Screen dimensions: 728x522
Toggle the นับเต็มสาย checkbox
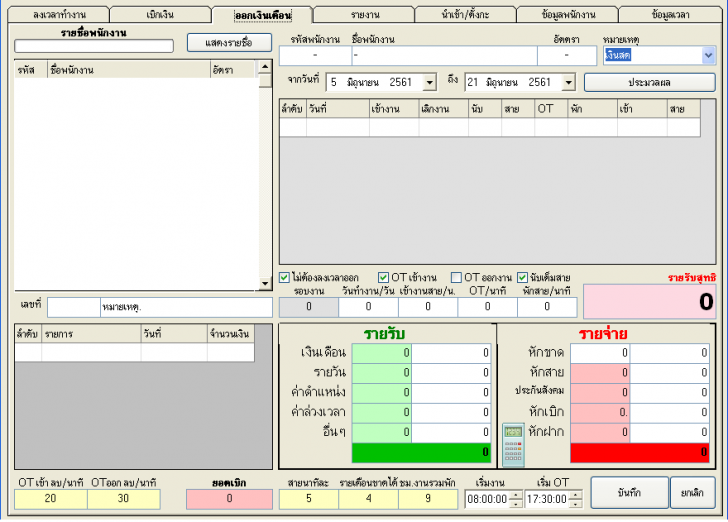tap(522, 278)
